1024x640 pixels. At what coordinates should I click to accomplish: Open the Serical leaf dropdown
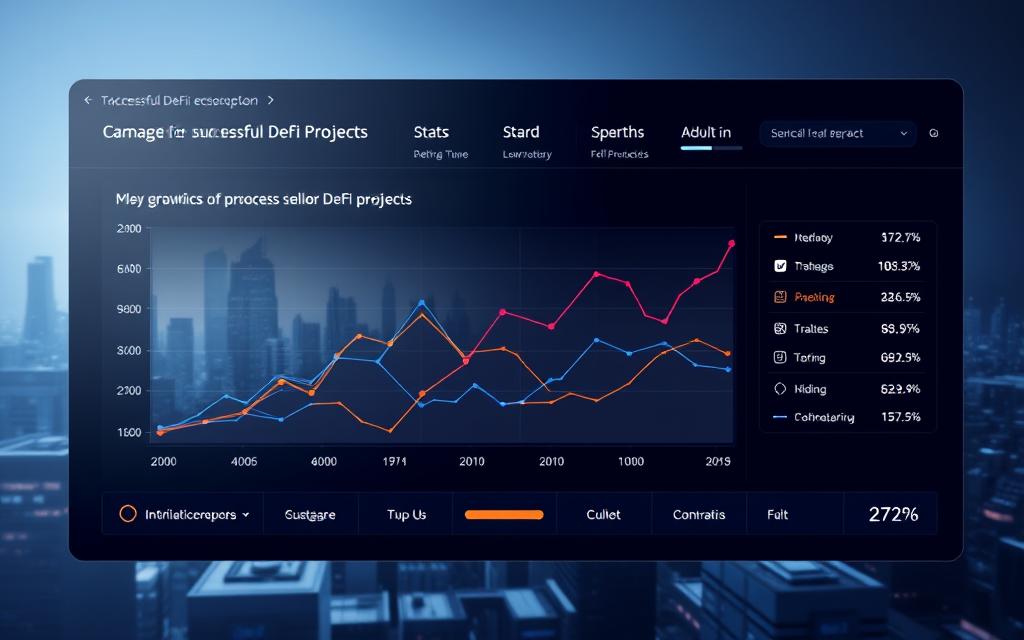(x=838, y=133)
